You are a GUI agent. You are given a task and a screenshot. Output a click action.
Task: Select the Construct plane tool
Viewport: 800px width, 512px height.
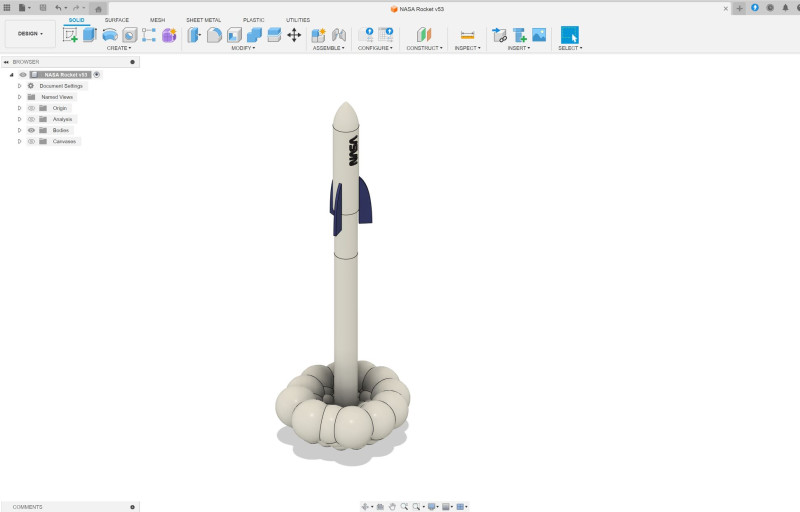(x=424, y=35)
